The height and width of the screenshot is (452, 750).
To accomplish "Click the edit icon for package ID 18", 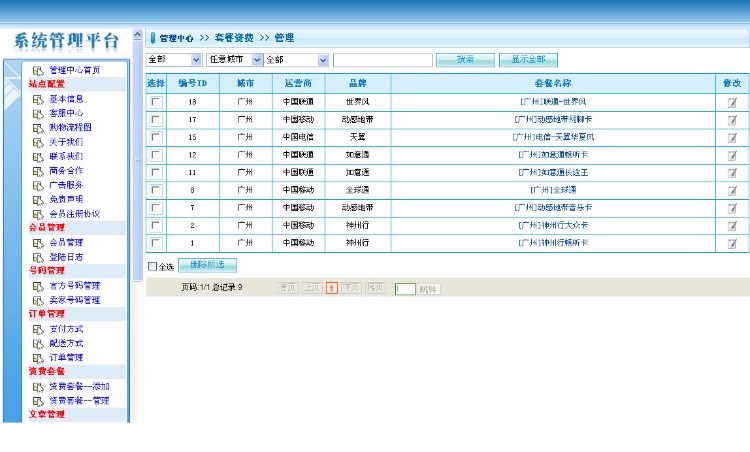I will [732, 102].
